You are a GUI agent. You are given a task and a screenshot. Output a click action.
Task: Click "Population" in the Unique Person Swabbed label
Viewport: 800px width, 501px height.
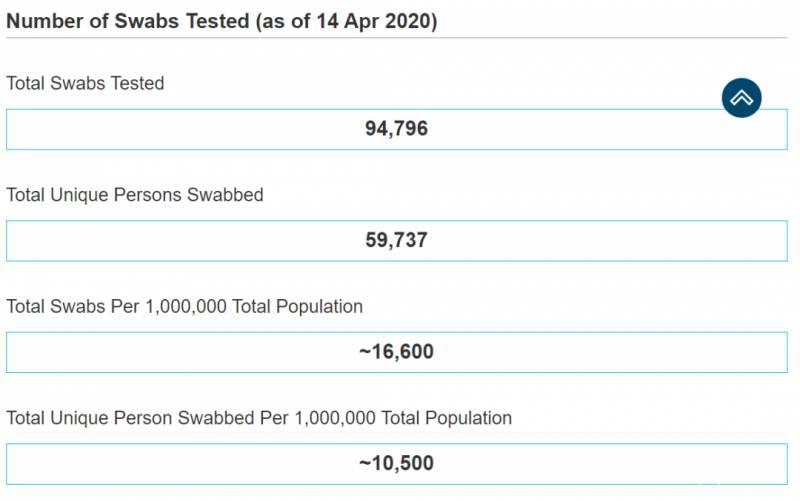coord(470,418)
